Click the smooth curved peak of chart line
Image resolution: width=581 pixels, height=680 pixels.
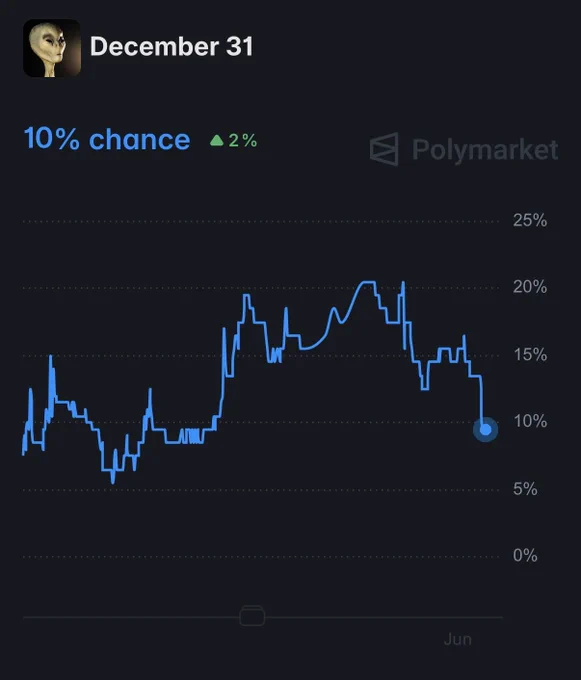368,282
